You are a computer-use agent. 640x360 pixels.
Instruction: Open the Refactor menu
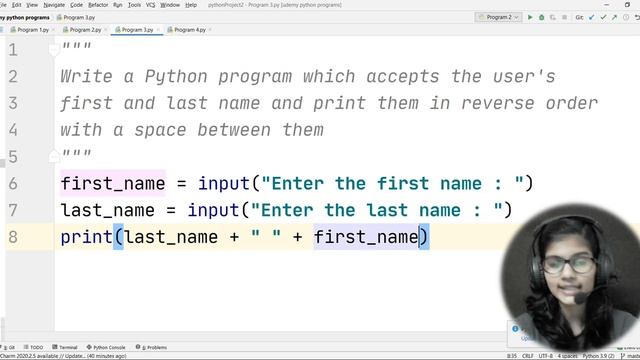click(x=98, y=5)
